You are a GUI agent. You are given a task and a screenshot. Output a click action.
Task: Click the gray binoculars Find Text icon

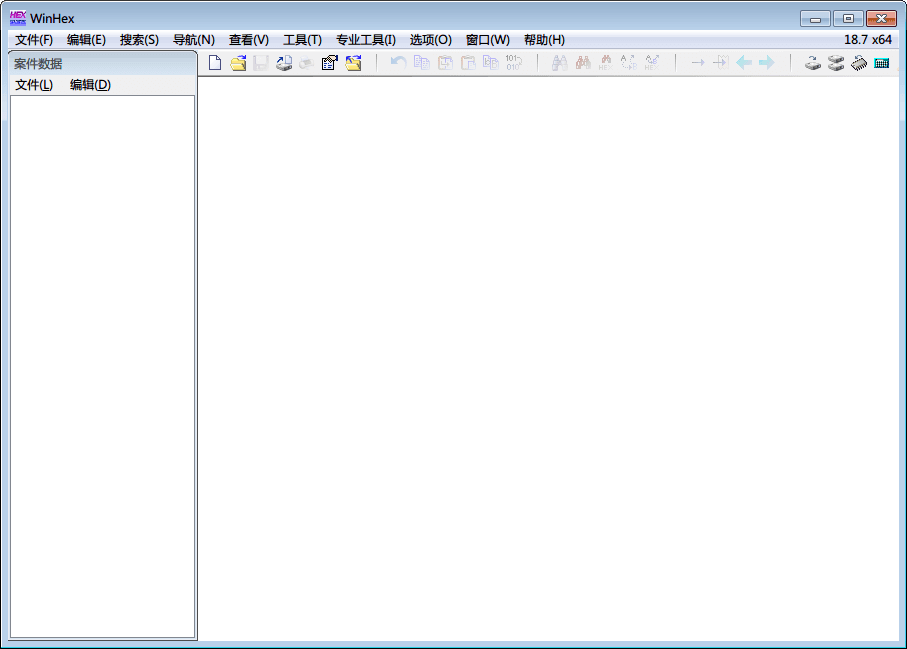(559, 62)
